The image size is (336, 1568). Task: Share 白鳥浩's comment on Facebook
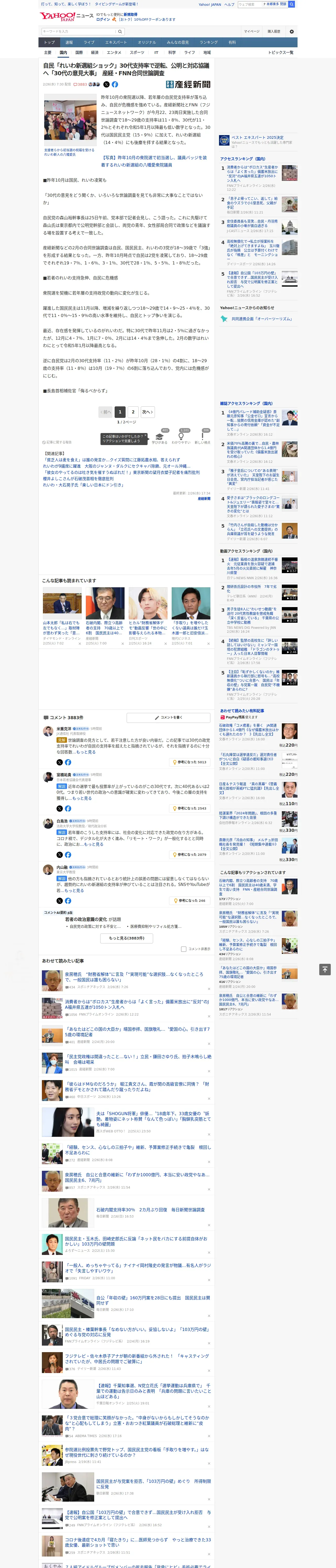click(x=68, y=855)
